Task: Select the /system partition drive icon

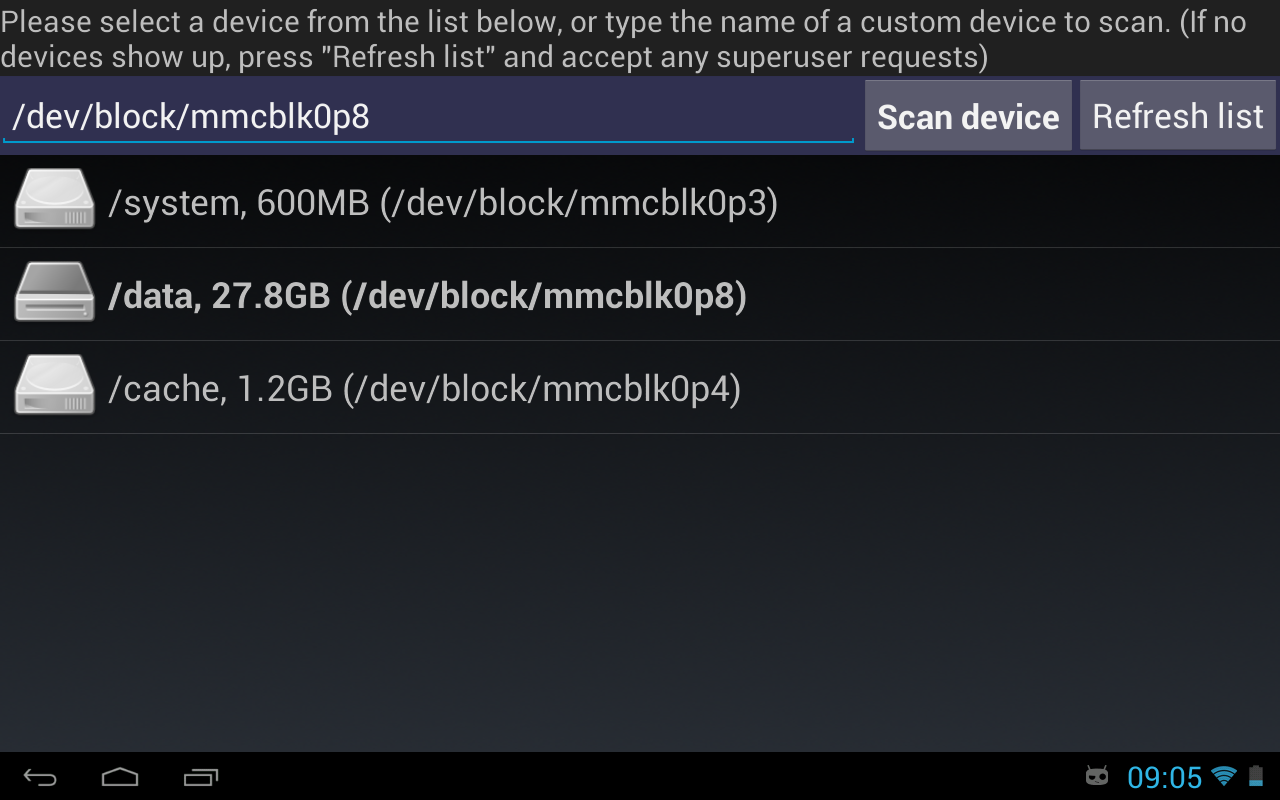Action: point(53,198)
